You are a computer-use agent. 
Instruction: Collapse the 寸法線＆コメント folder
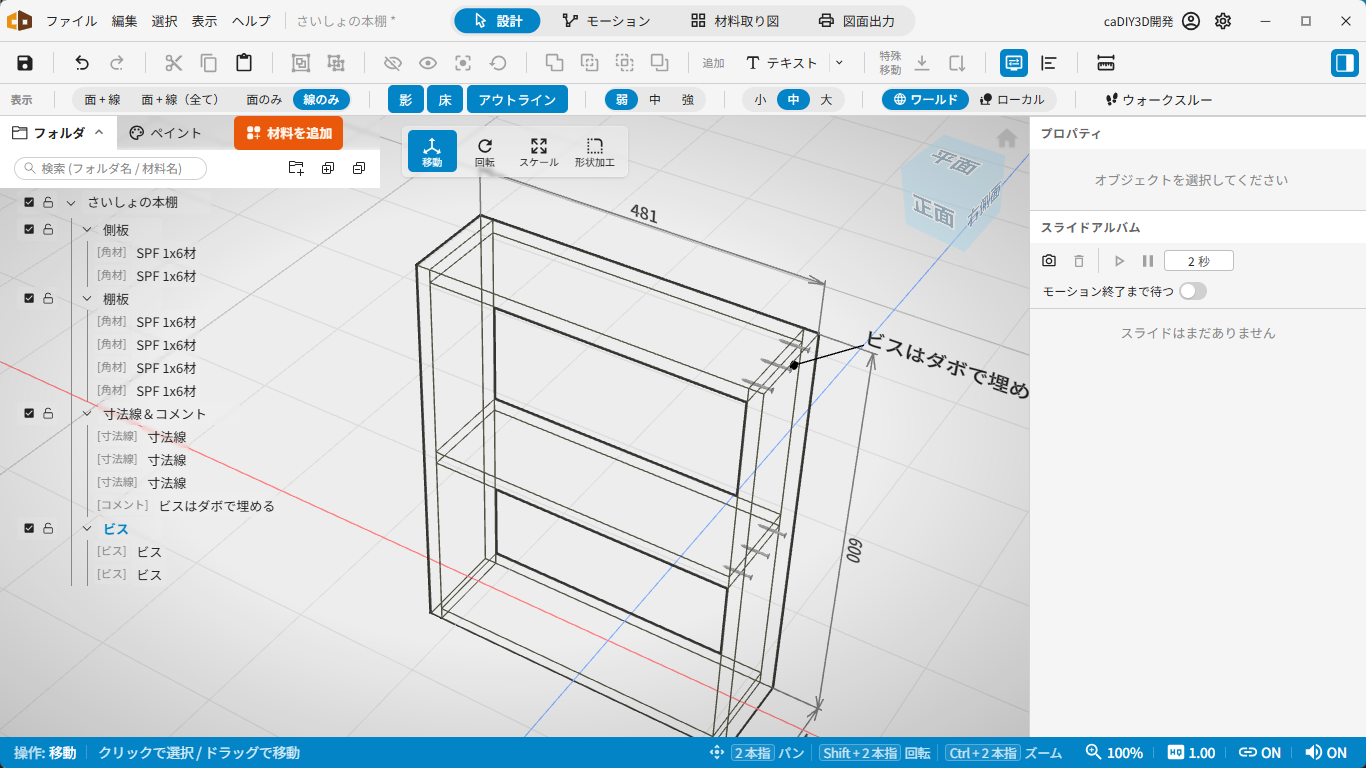(87, 414)
